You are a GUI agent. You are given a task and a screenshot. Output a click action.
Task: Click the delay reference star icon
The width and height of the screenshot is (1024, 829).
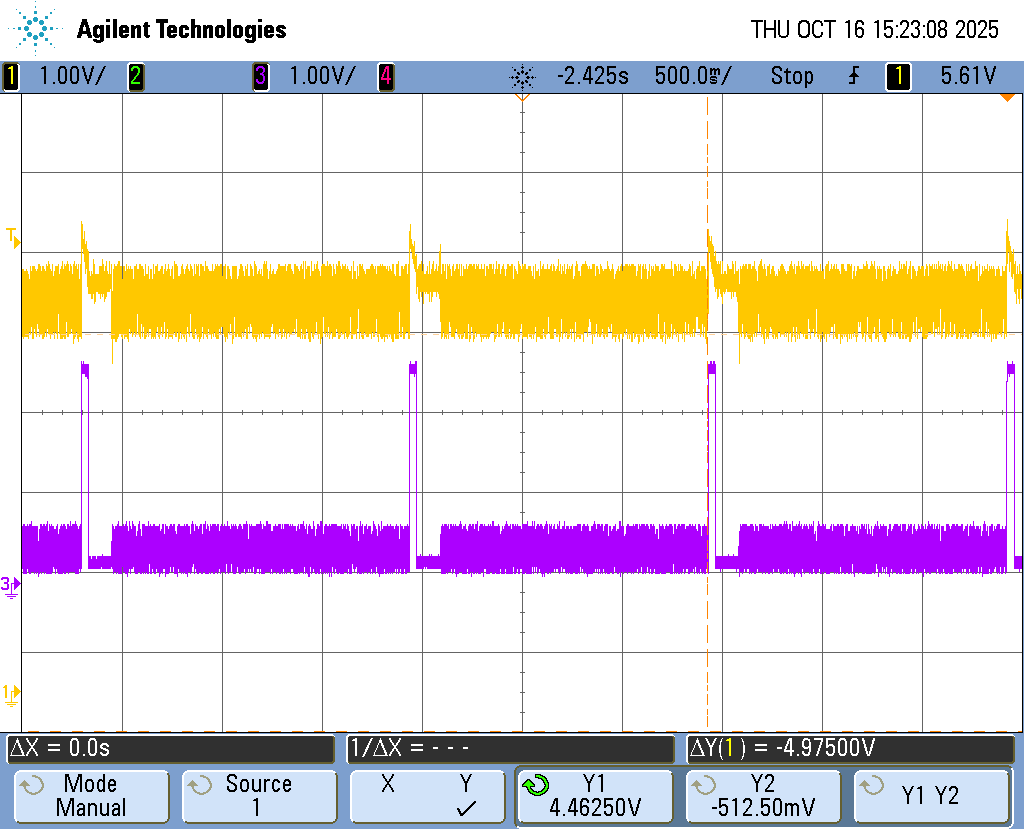522,77
